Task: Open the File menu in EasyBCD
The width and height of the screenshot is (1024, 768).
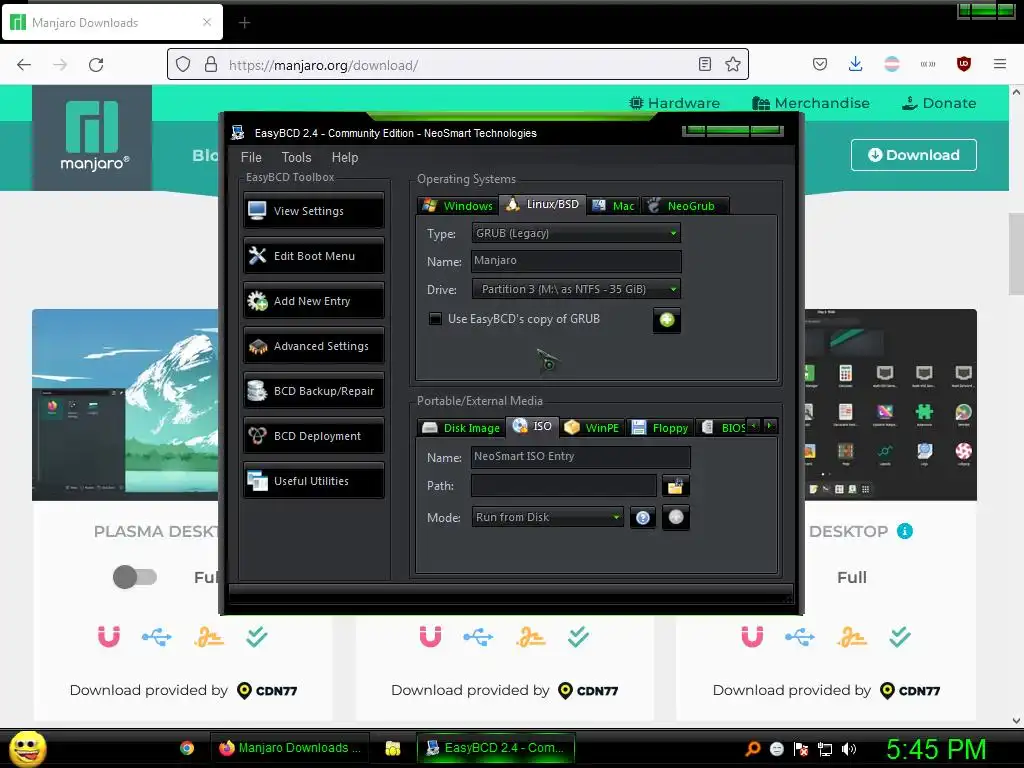Action: click(251, 157)
